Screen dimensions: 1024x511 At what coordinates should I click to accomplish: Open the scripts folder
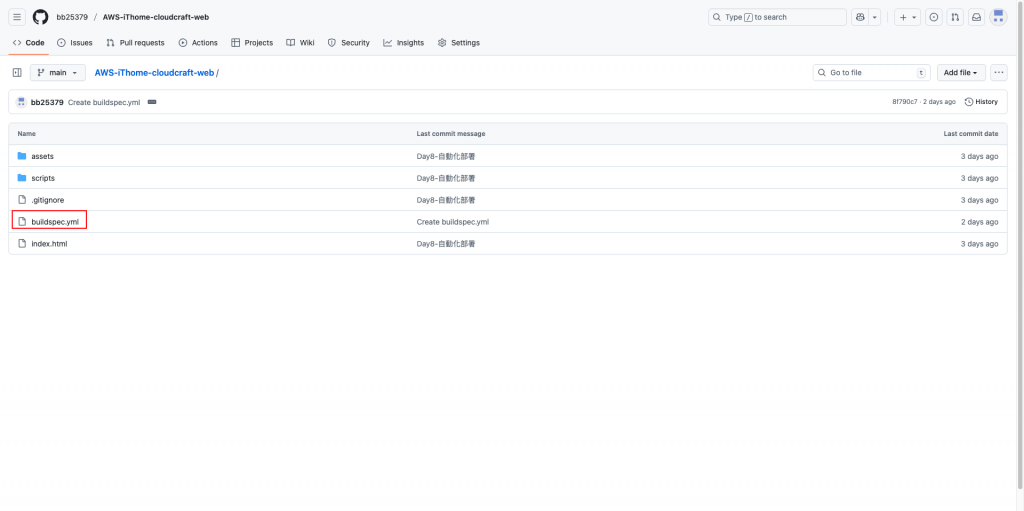point(43,178)
